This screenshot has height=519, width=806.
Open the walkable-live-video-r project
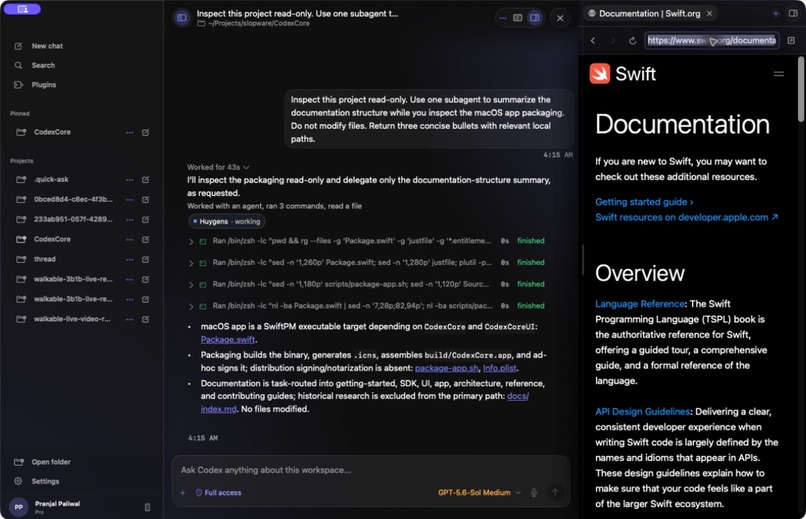tap(71, 319)
